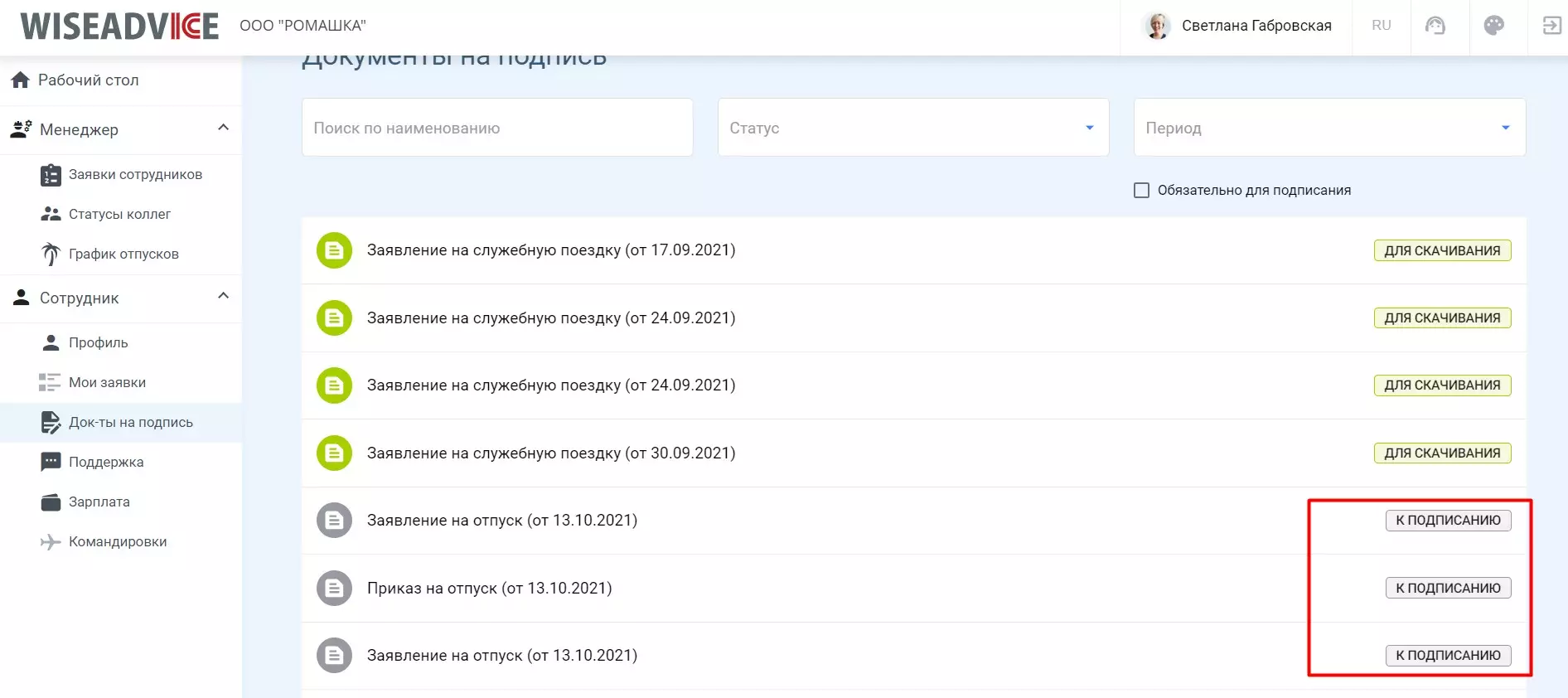Viewport: 1568px width, 698px height.
Task: Click the palm tree График отпусков icon
Action: coord(51,254)
